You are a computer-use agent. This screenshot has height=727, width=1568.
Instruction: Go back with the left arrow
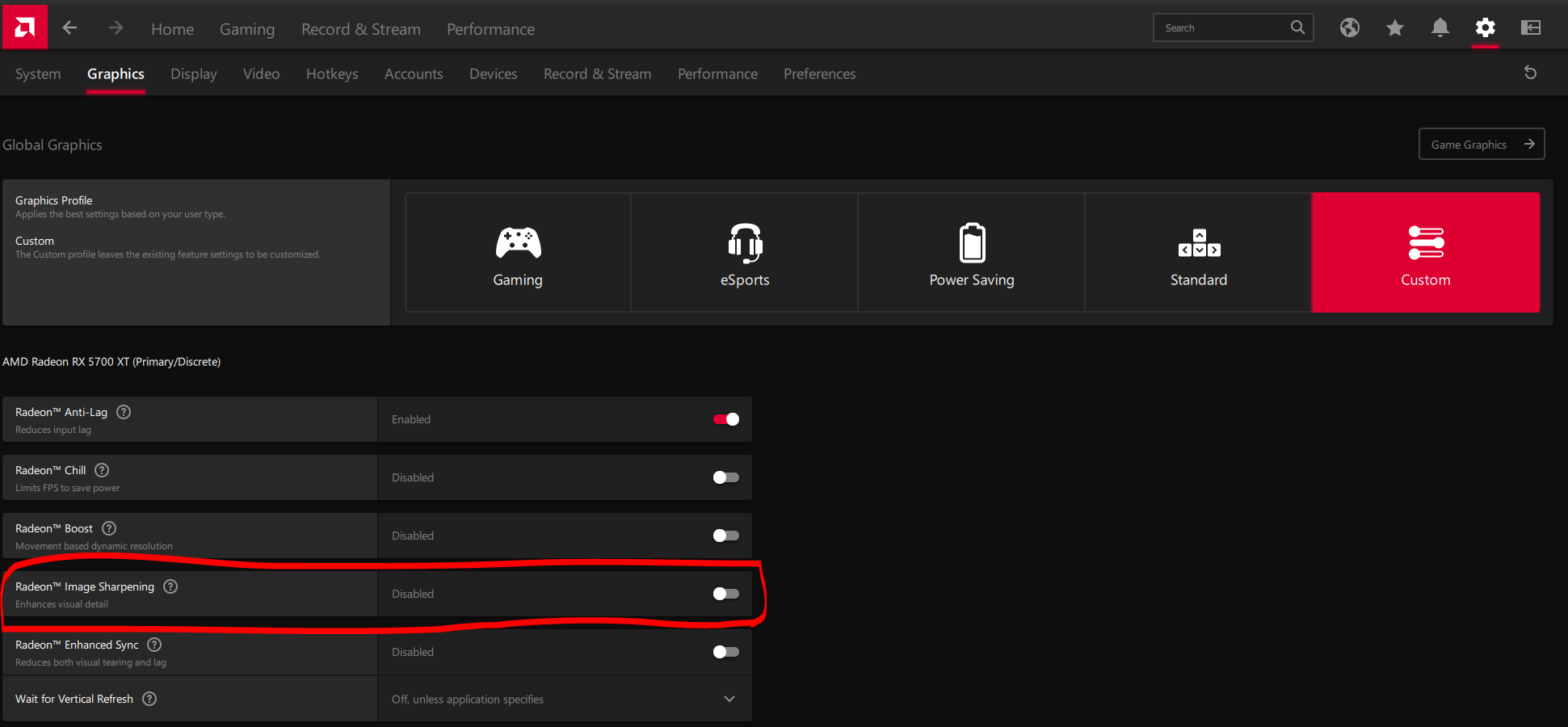click(70, 28)
